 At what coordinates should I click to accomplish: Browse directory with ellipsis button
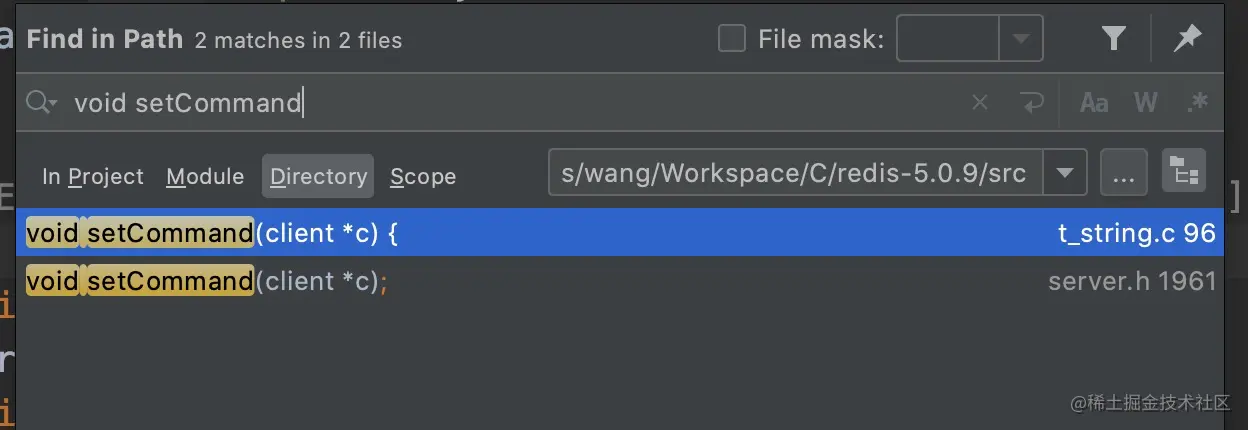pos(1123,174)
